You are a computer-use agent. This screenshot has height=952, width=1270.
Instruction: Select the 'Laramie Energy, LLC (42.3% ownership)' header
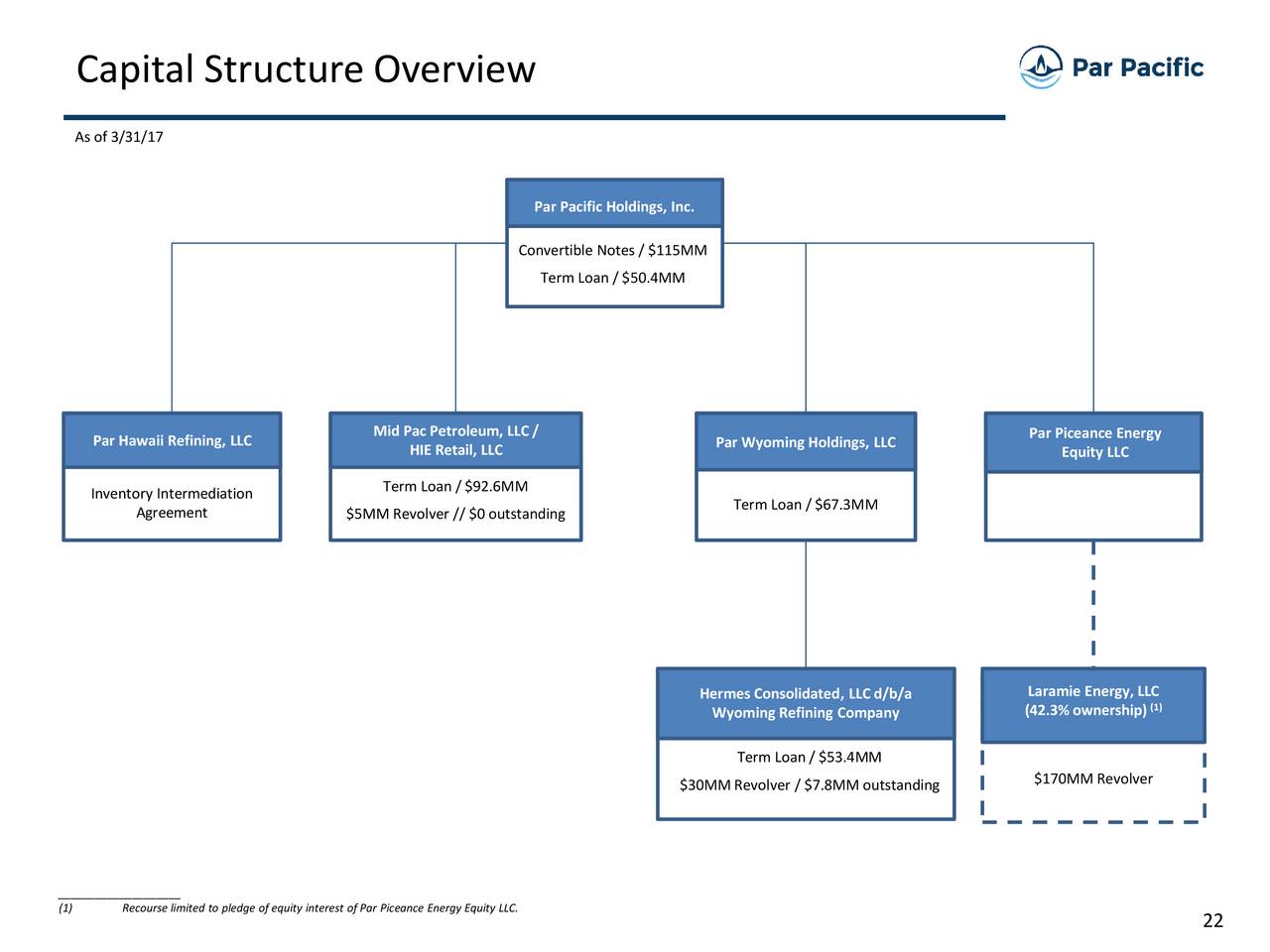pos(1093,705)
